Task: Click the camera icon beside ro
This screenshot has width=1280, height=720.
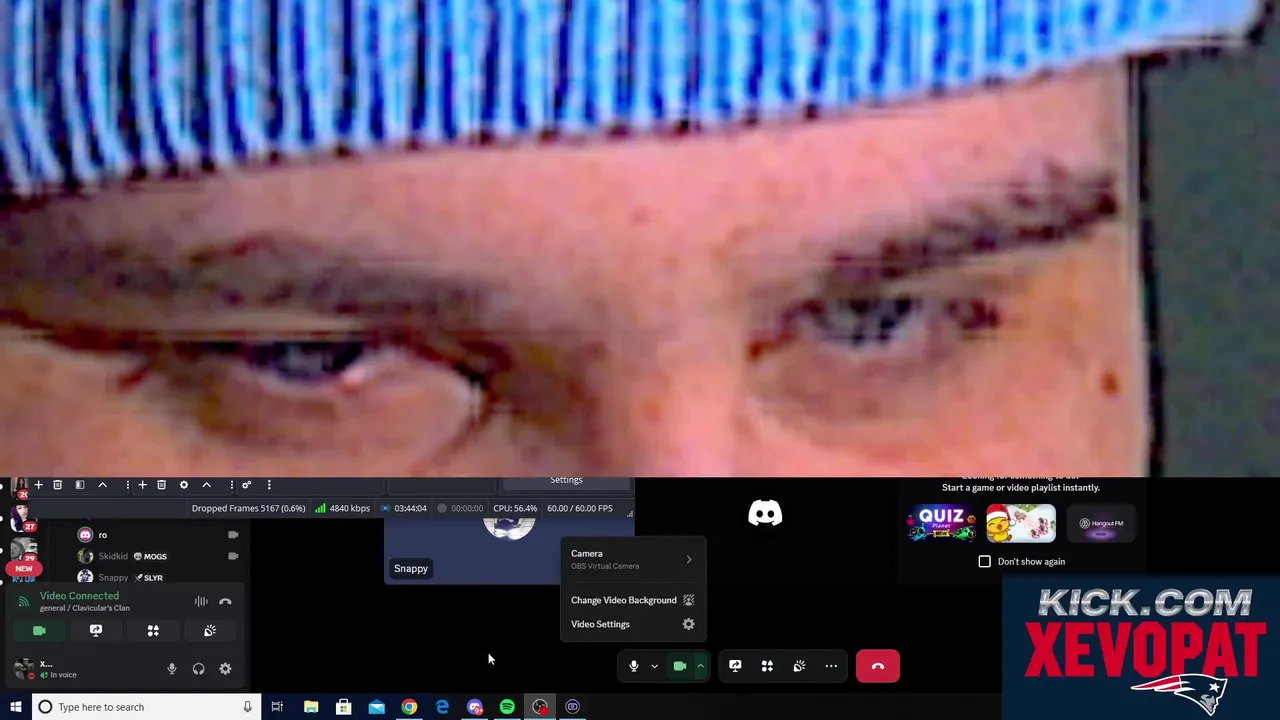Action: pyautogui.click(x=233, y=535)
